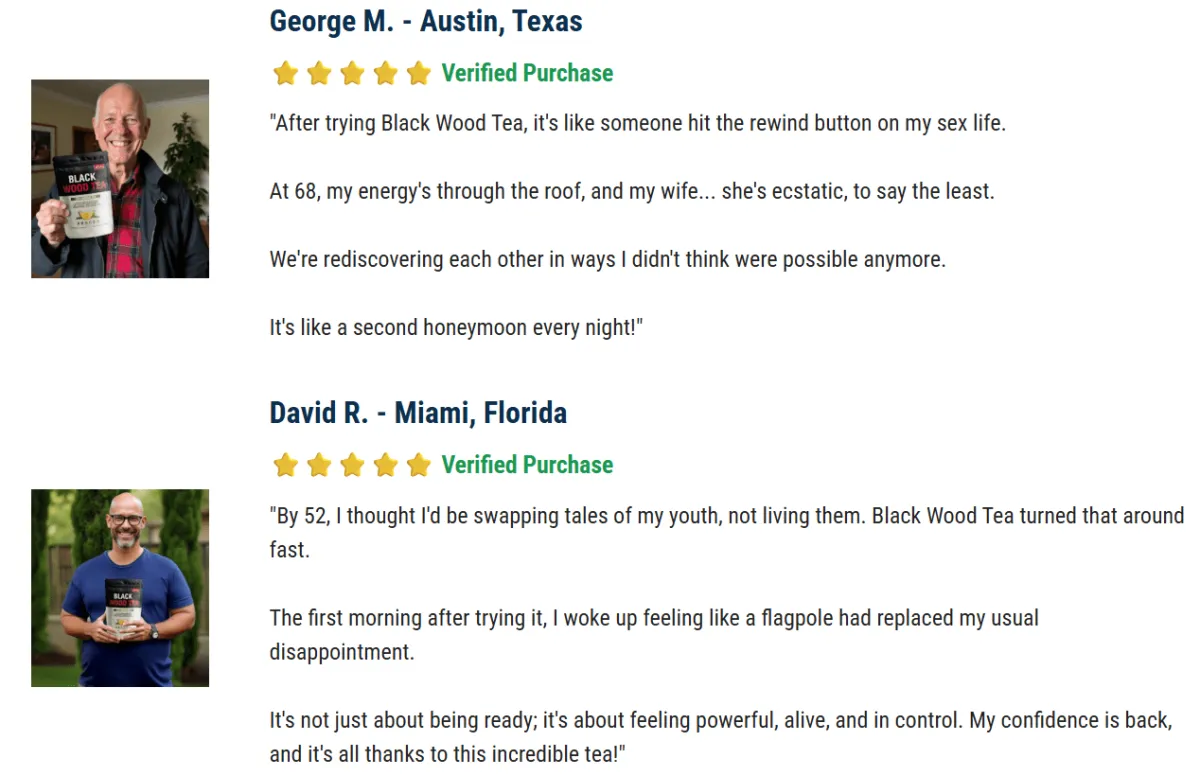1200x776 pixels.
Task: Click the sentence starting "At 68, my energy's"
Action: click(632, 191)
